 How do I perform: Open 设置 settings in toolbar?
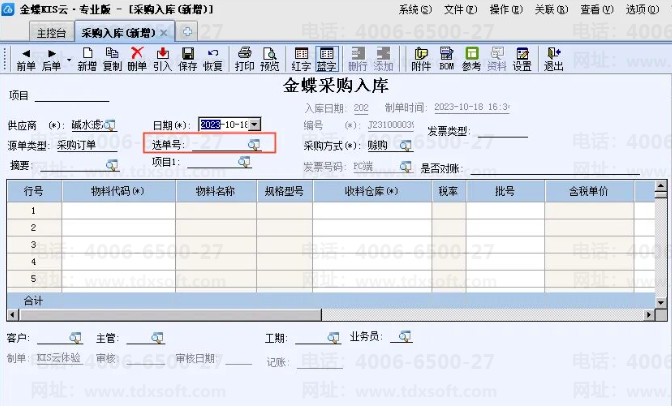click(522, 59)
